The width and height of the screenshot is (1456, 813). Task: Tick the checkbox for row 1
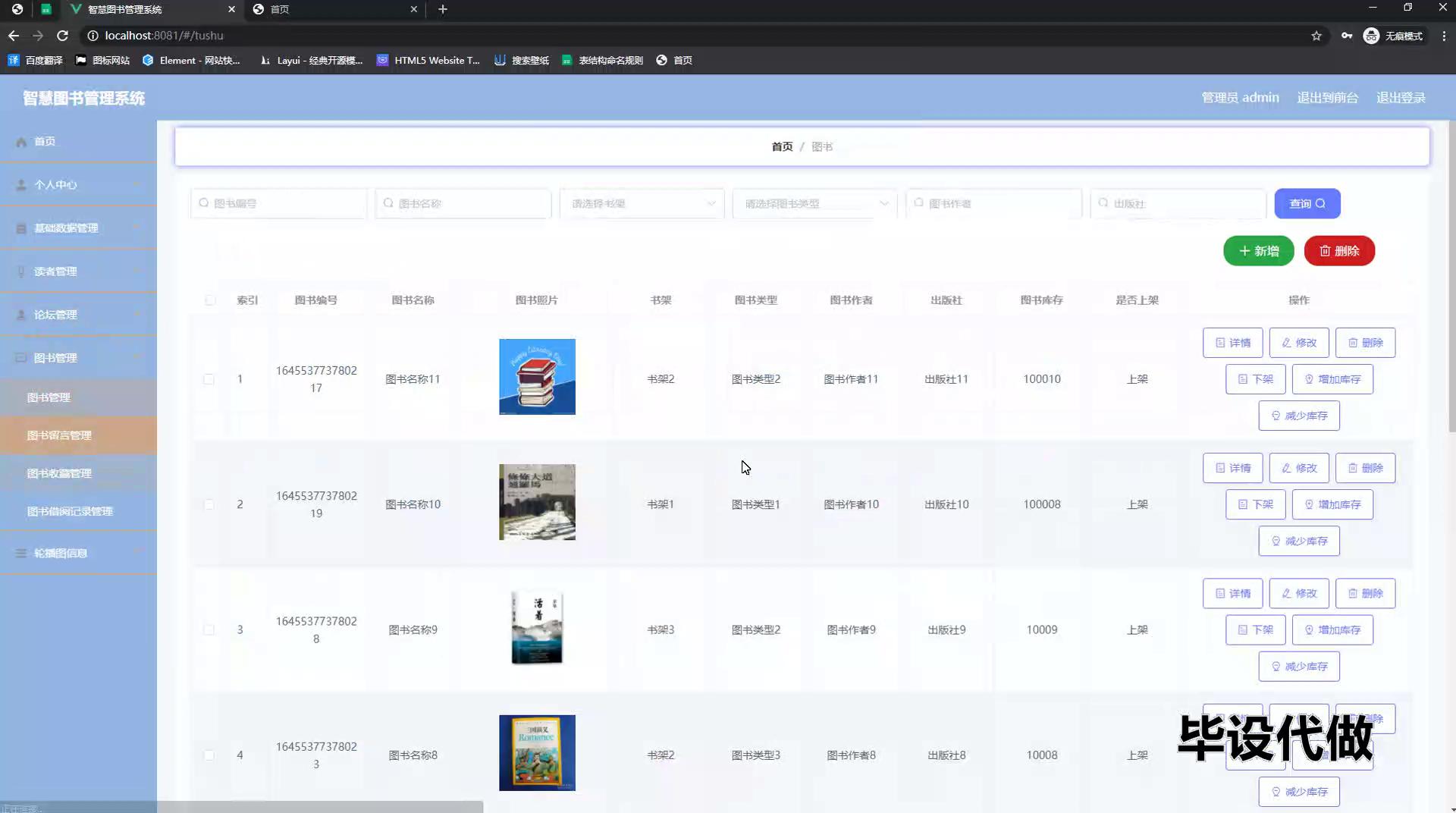[x=209, y=379]
